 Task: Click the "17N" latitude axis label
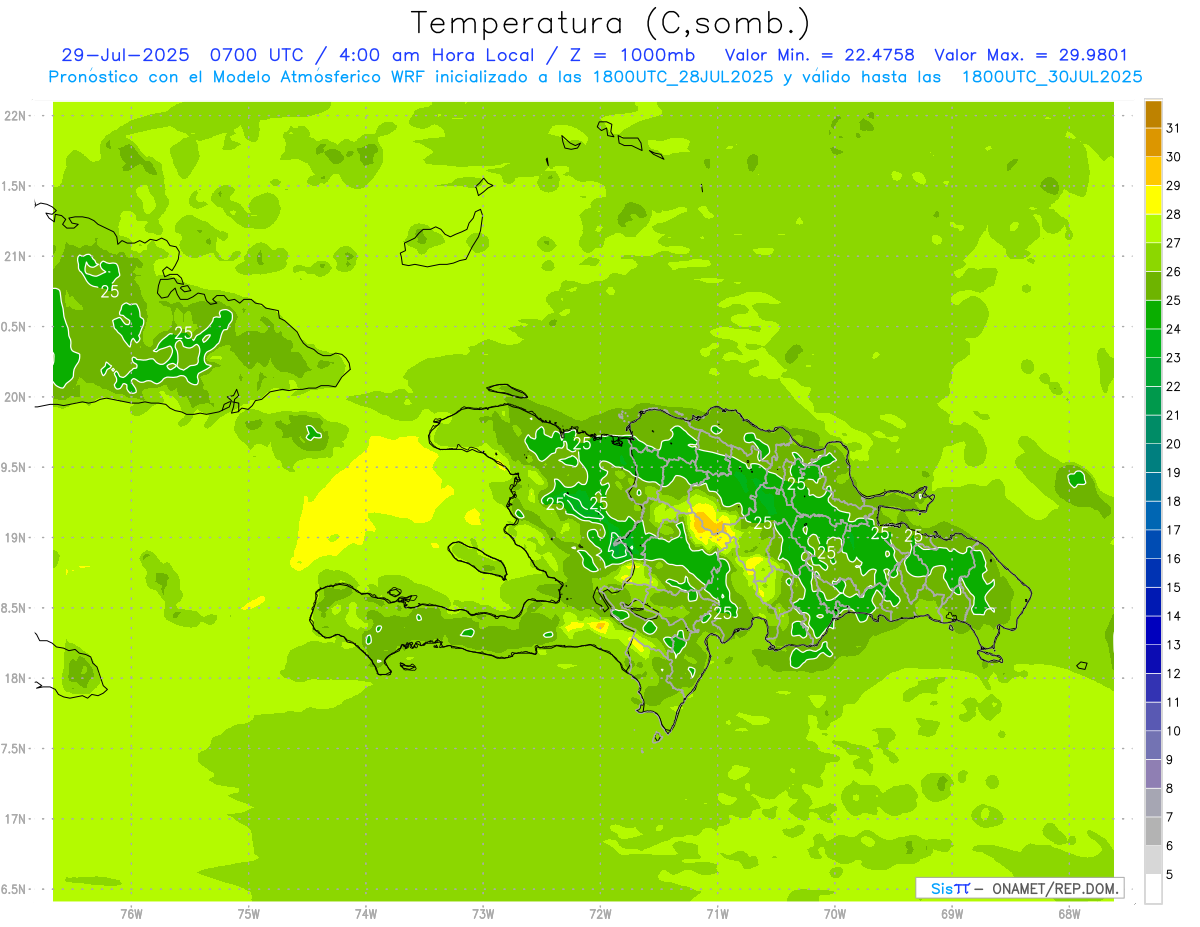pos(14,820)
